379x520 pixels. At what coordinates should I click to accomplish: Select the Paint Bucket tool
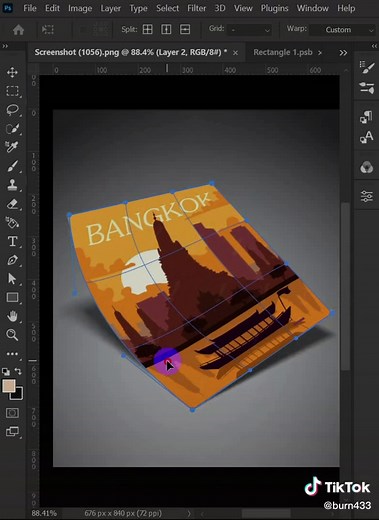(12, 222)
